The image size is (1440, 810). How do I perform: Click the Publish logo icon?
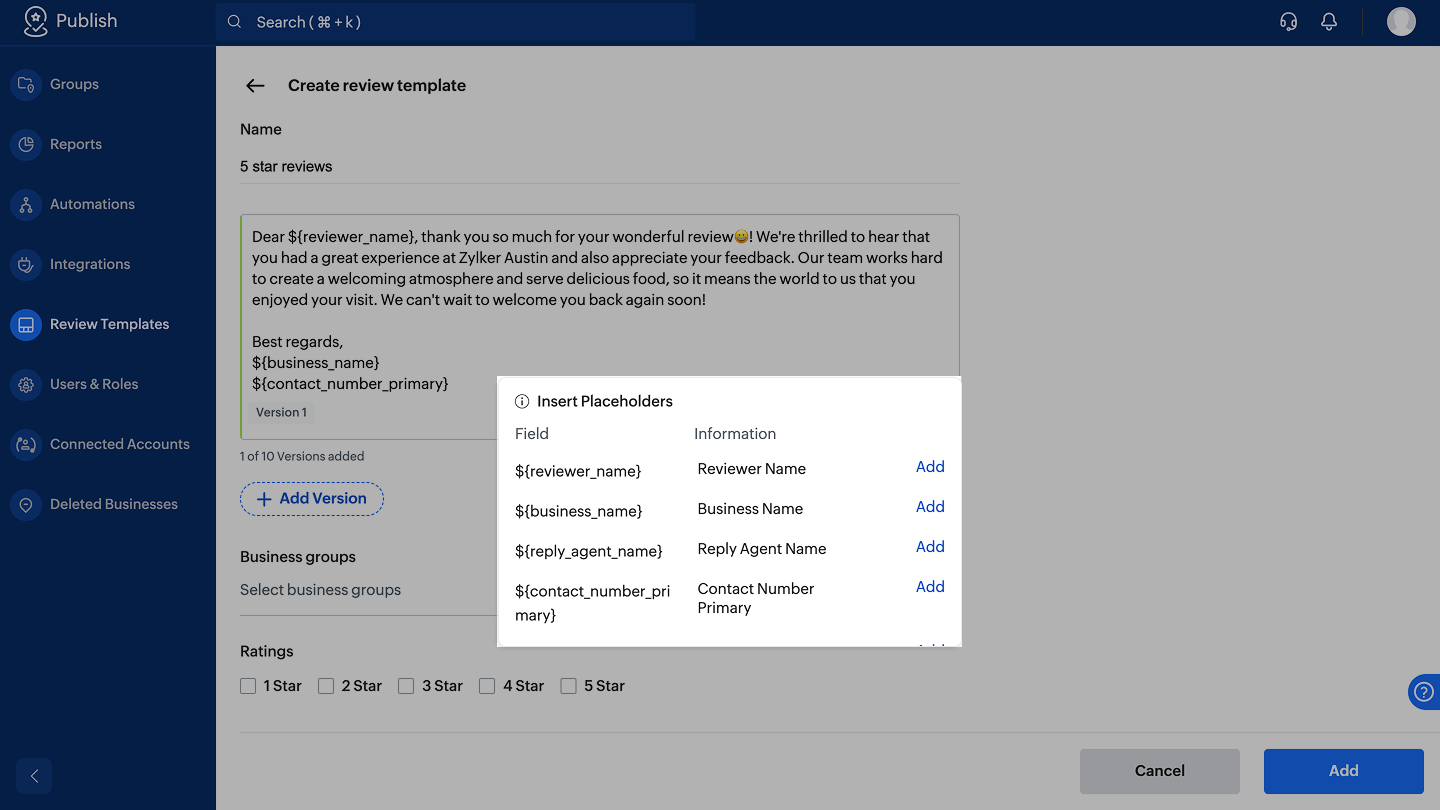pos(35,21)
